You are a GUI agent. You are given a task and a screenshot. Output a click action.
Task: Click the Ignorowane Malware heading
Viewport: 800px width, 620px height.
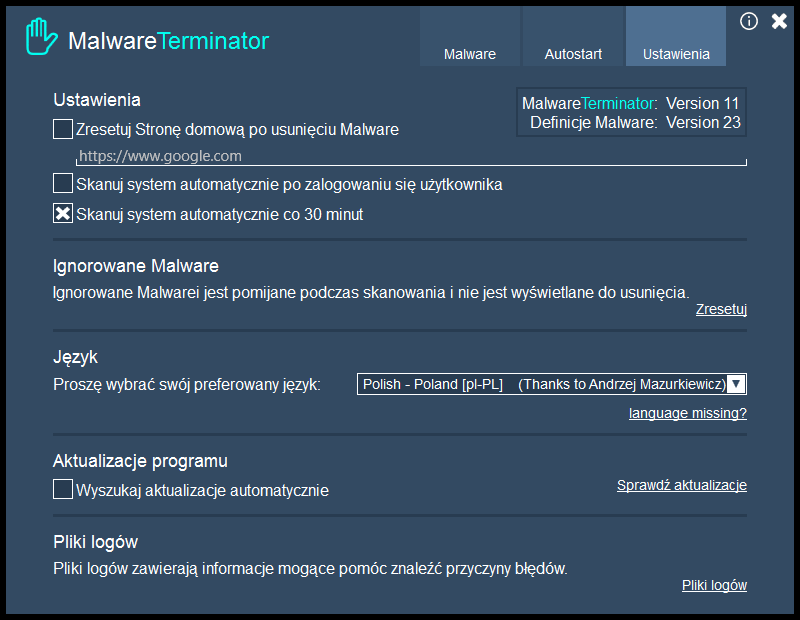pos(136,266)
